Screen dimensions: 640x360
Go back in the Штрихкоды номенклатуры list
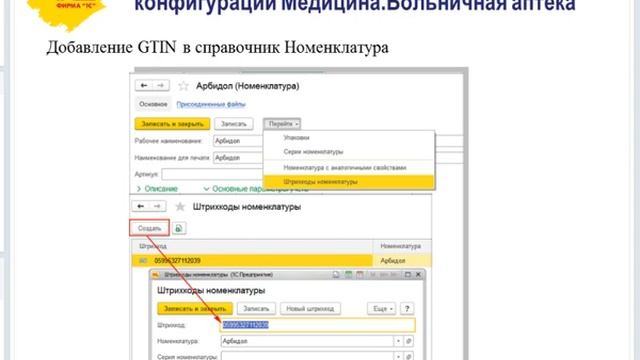coord(140,207)
